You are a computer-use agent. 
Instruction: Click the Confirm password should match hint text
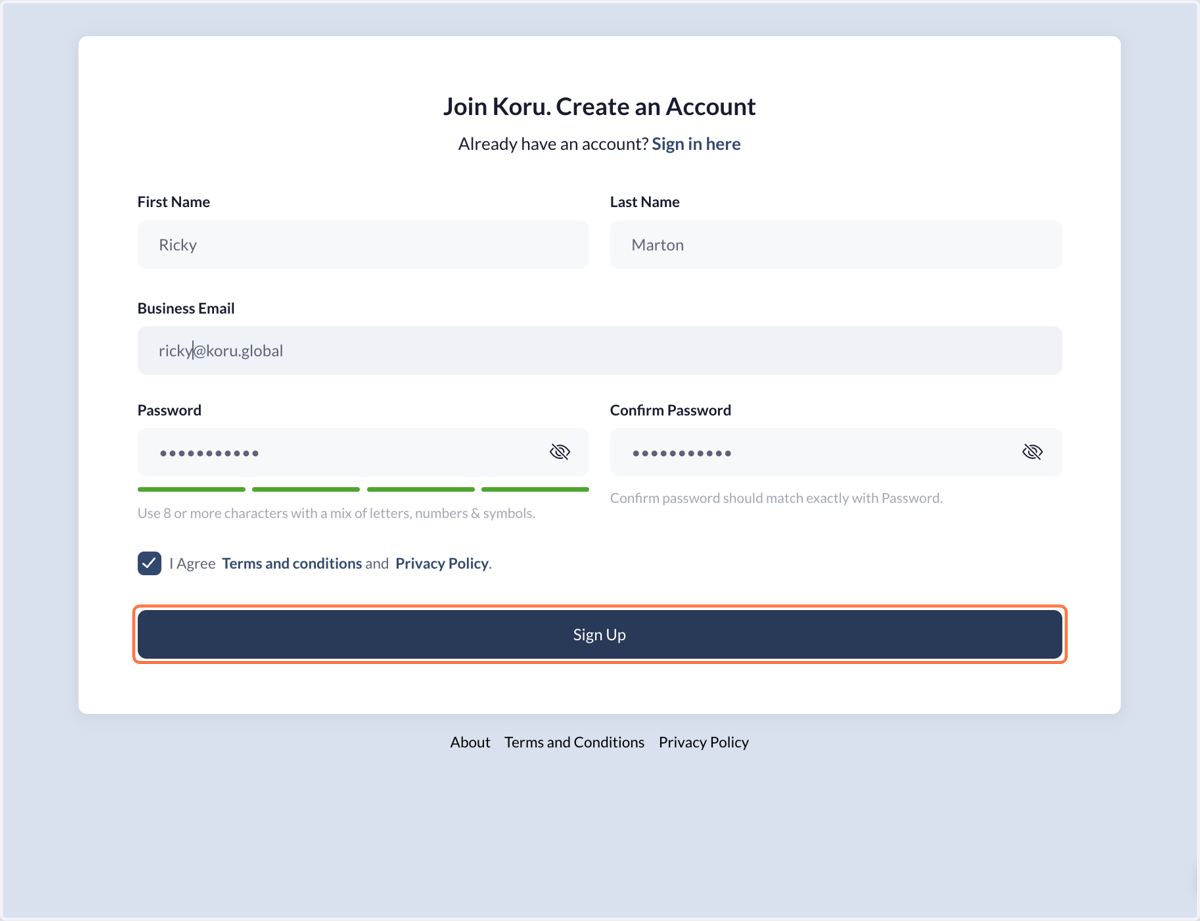pos(776,498)
